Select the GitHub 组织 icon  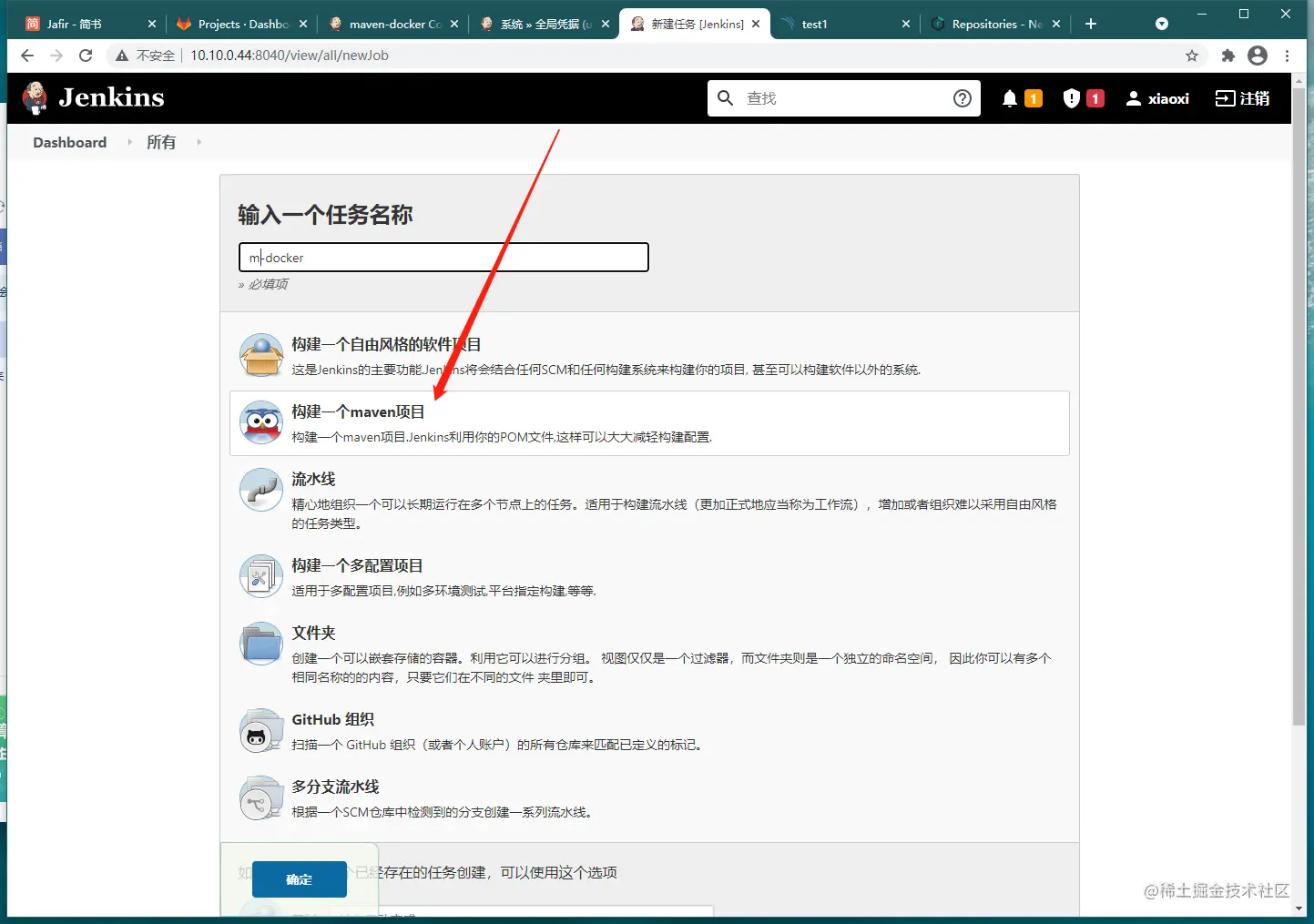(x=261, y=730)
